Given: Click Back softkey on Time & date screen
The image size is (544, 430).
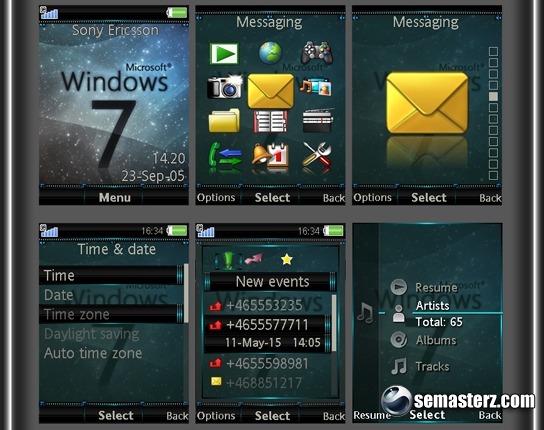Looking at the screenshot, I should (x=177, y=416).
